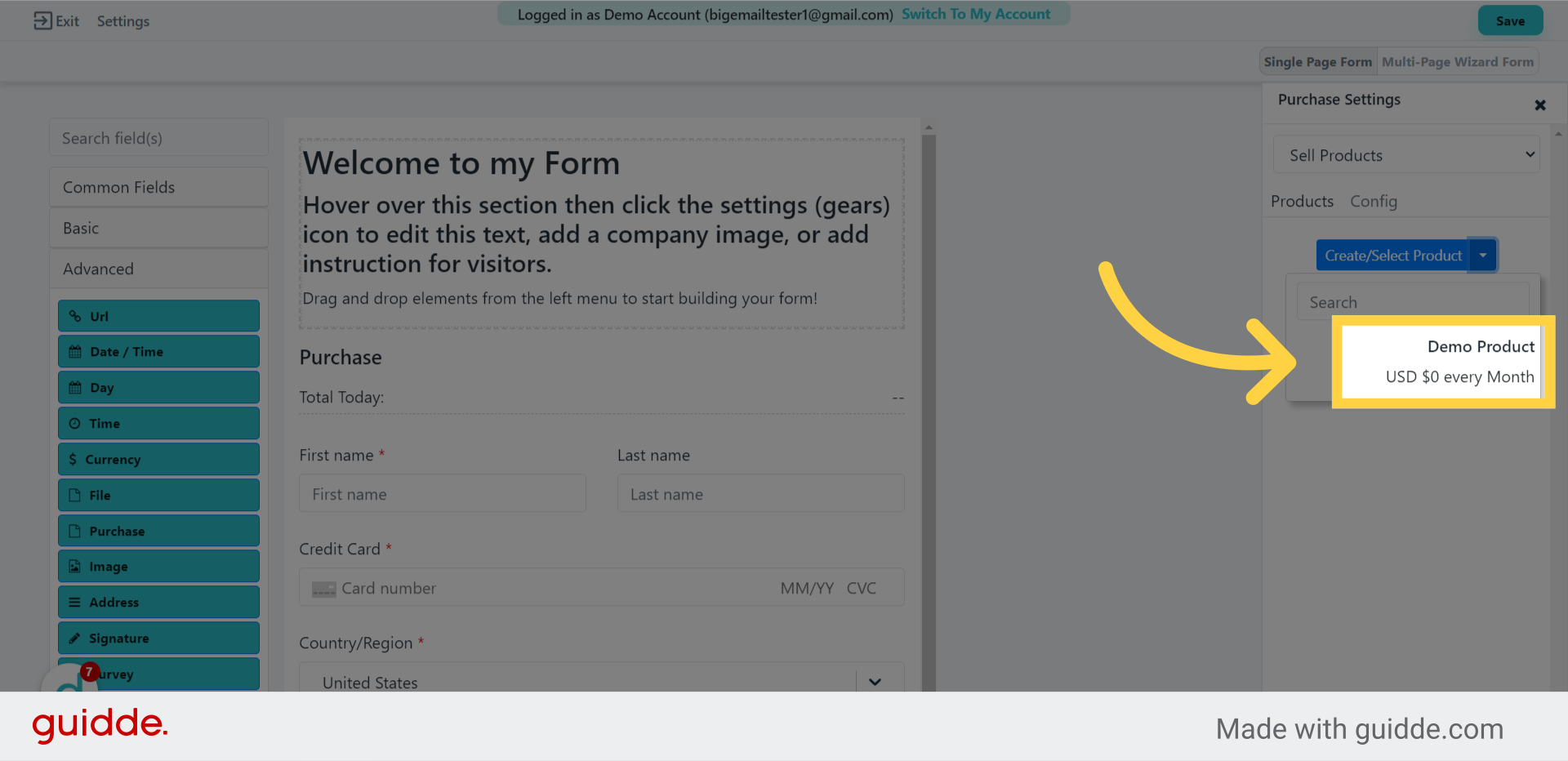Click Switch To My Account
1568x761 pixels.
978,13
